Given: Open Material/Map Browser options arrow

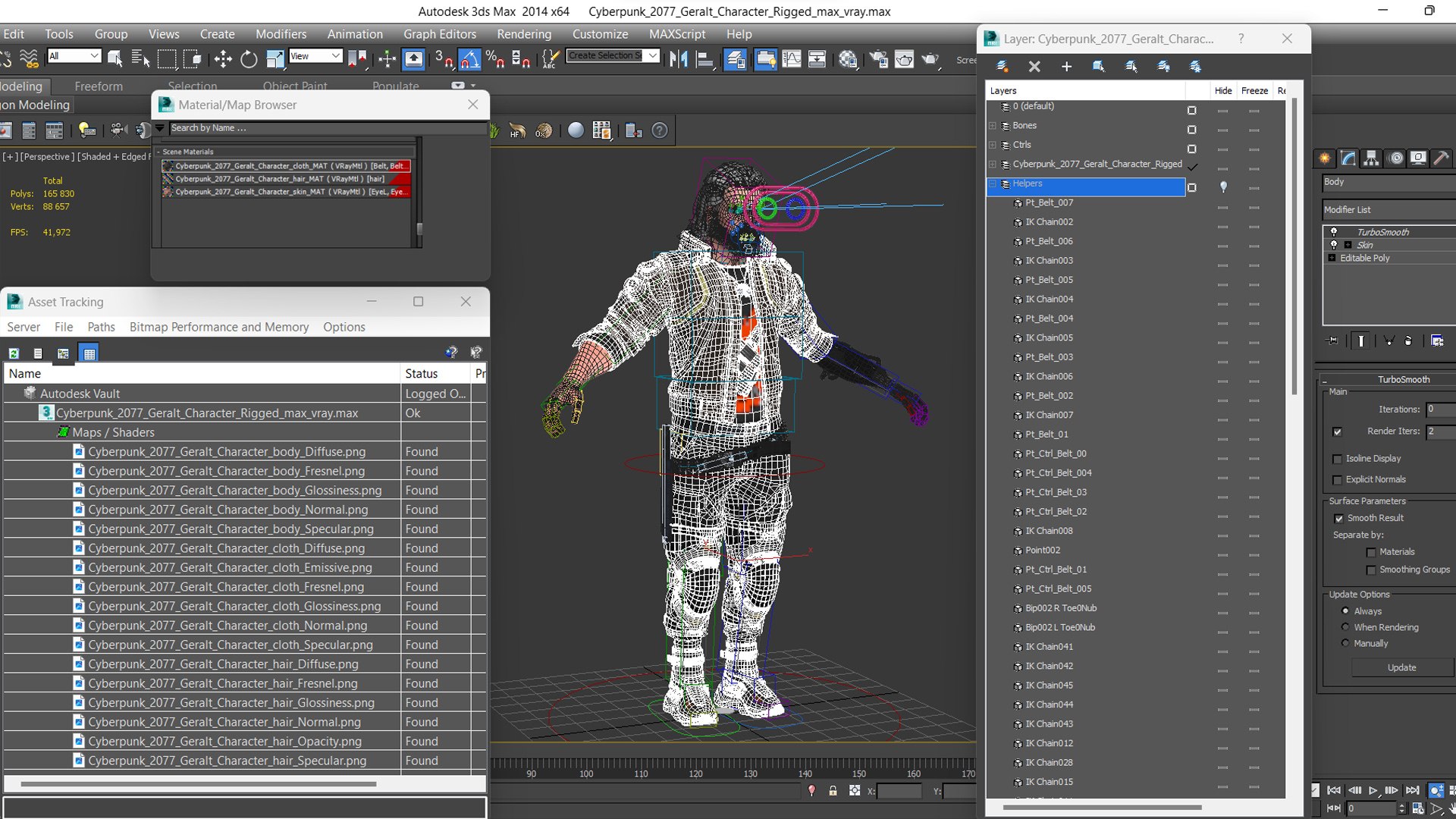Looking at the screenshot, I should (159, 128).
